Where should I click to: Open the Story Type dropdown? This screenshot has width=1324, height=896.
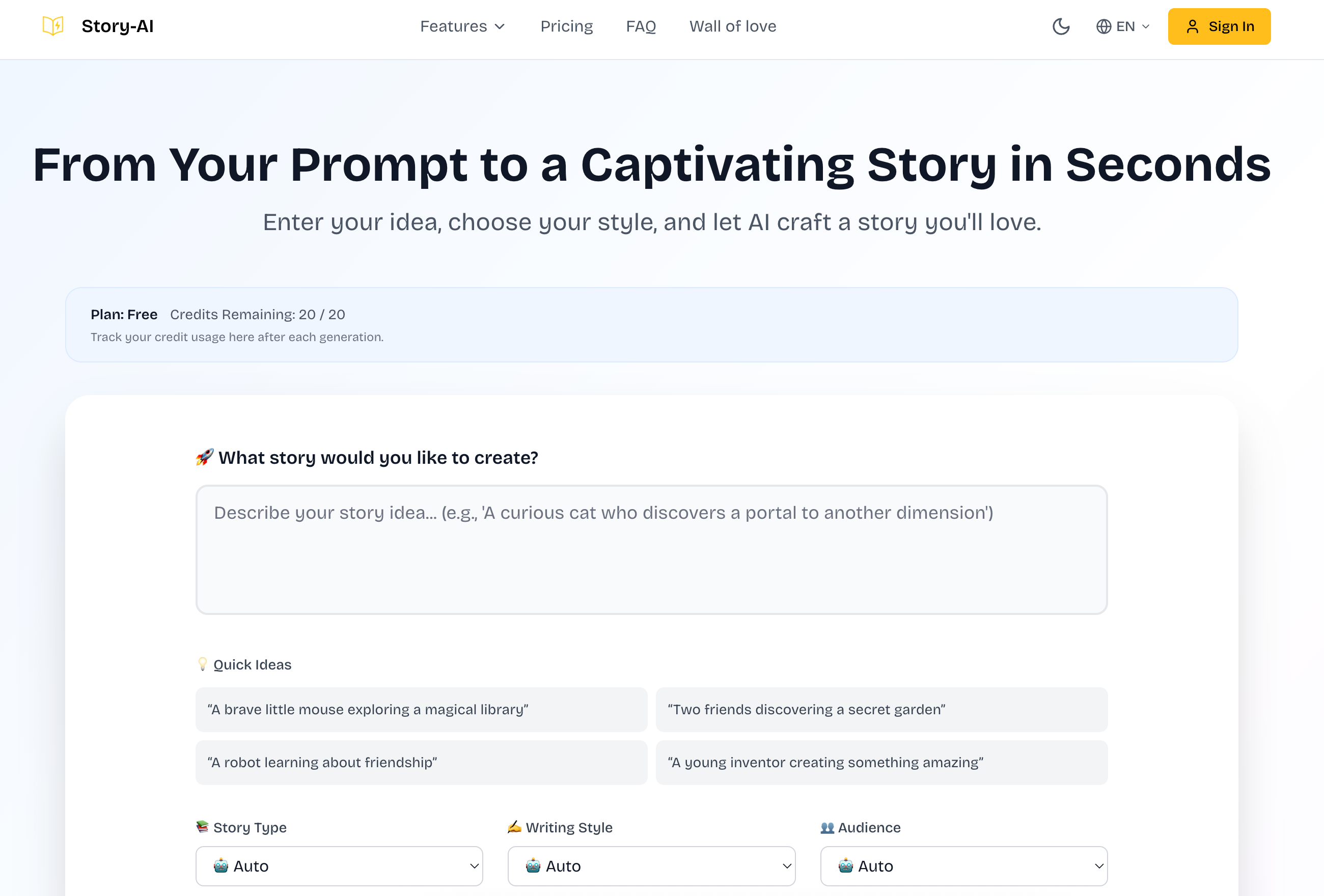339,866
